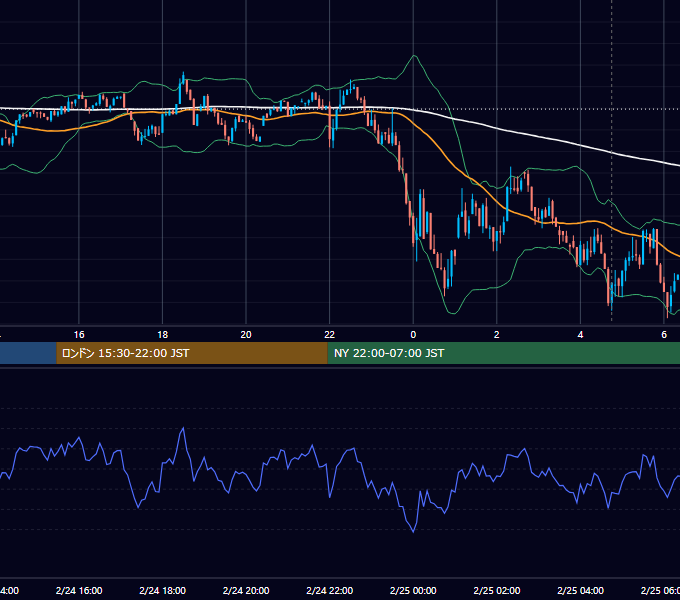Click the 2/25 04:00 oscillator time label
Screen dimensions: 680x600
pyautogui.click(x=580, y=590)
